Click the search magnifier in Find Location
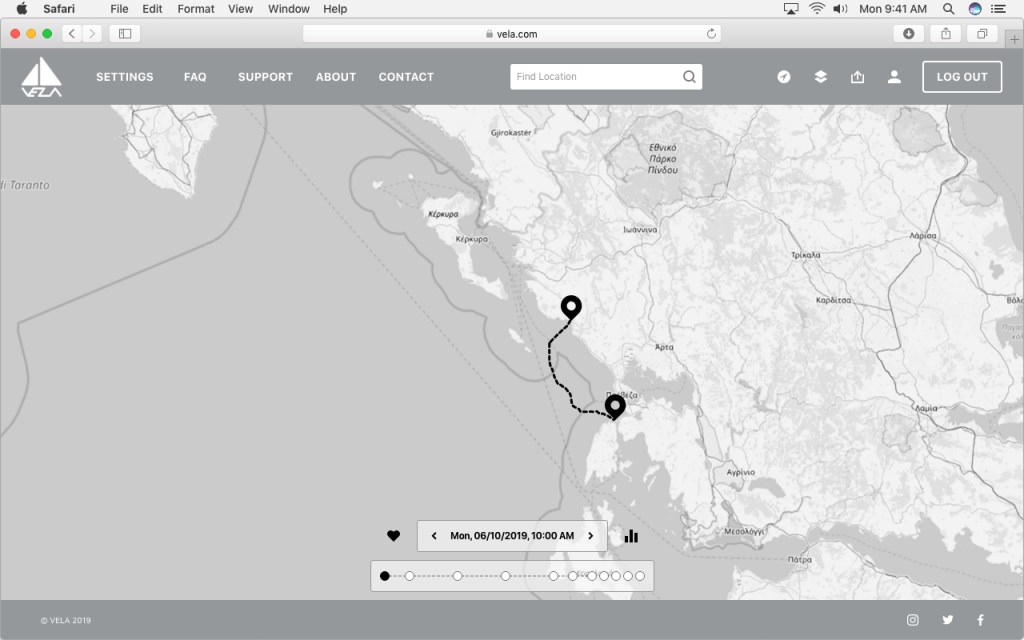Viewport: 1024px width, 640px height. [x=689, y=77]
